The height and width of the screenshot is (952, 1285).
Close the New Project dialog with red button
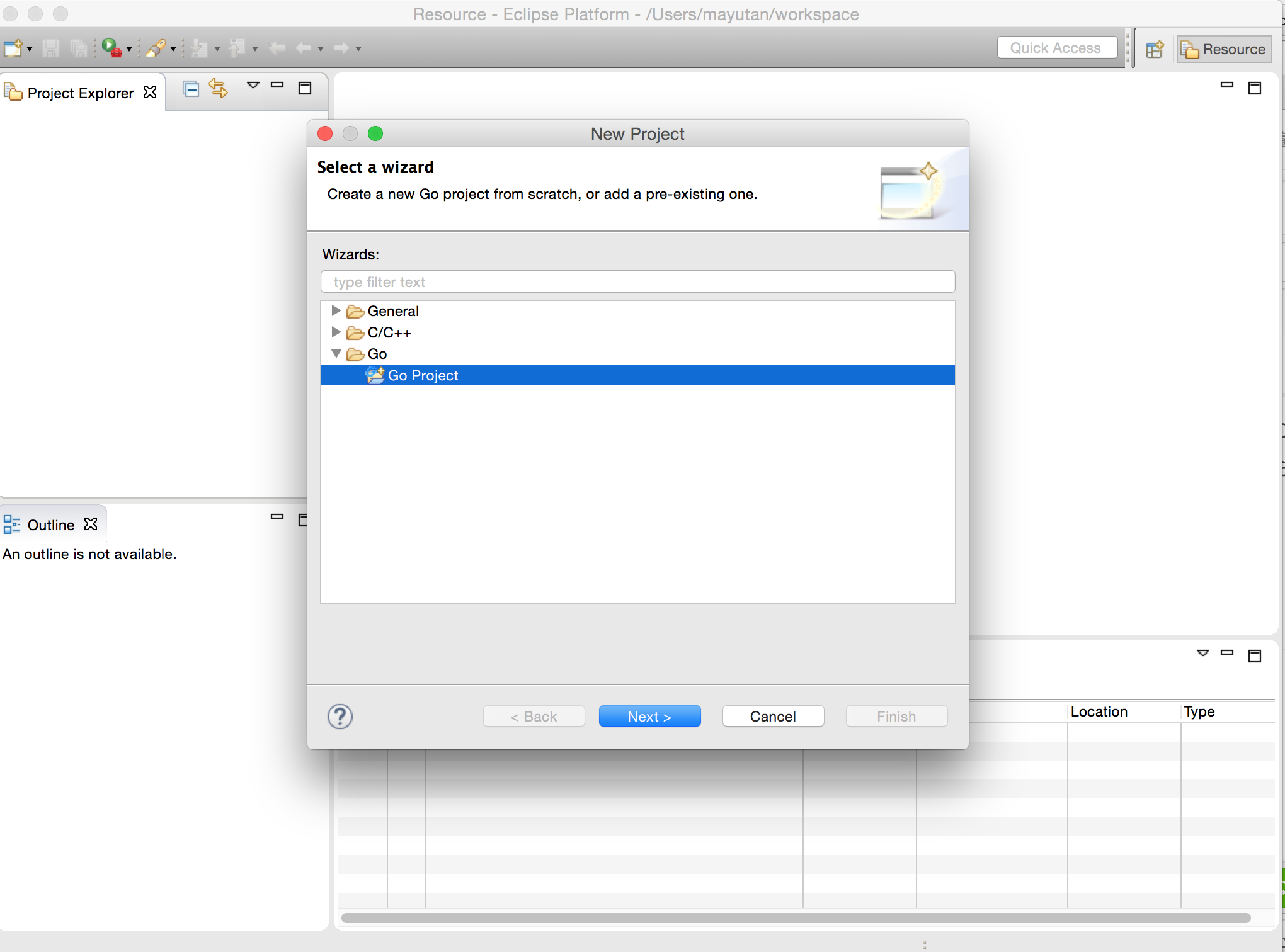(x=325, y=133)
